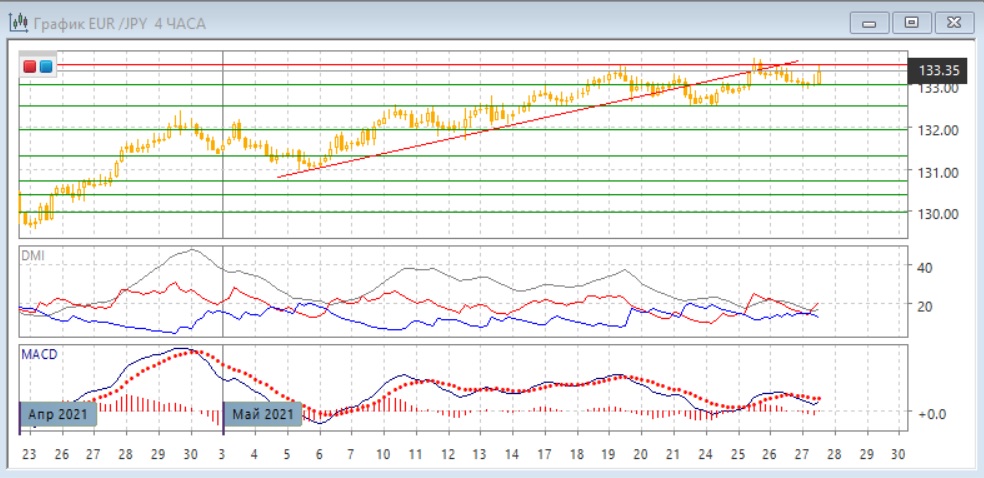Click the 132.00 price axis label
The width and height of the screenshot is (984, 478).
pos(940,130)
